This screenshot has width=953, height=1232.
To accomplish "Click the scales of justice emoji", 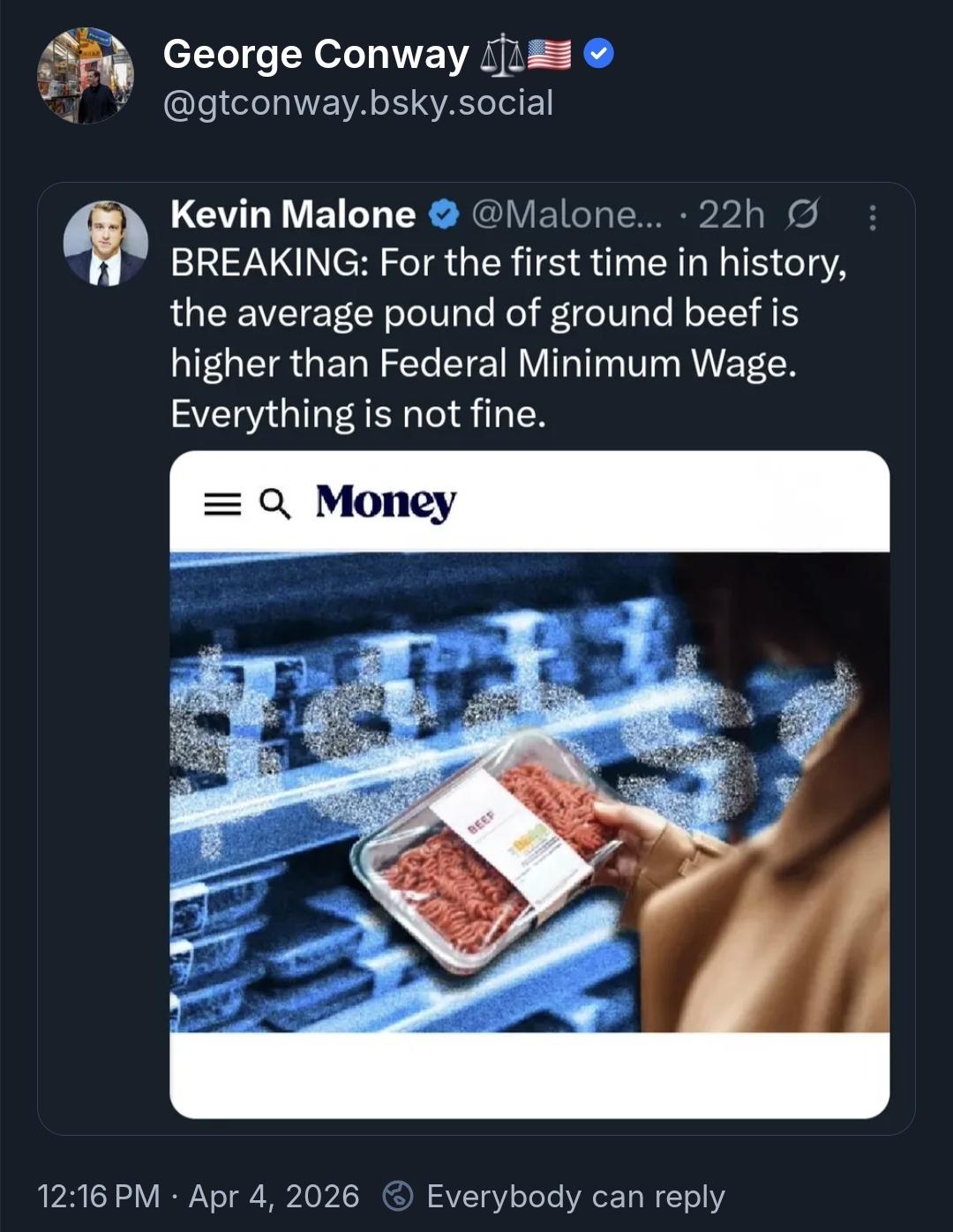I will click(500, 56).
